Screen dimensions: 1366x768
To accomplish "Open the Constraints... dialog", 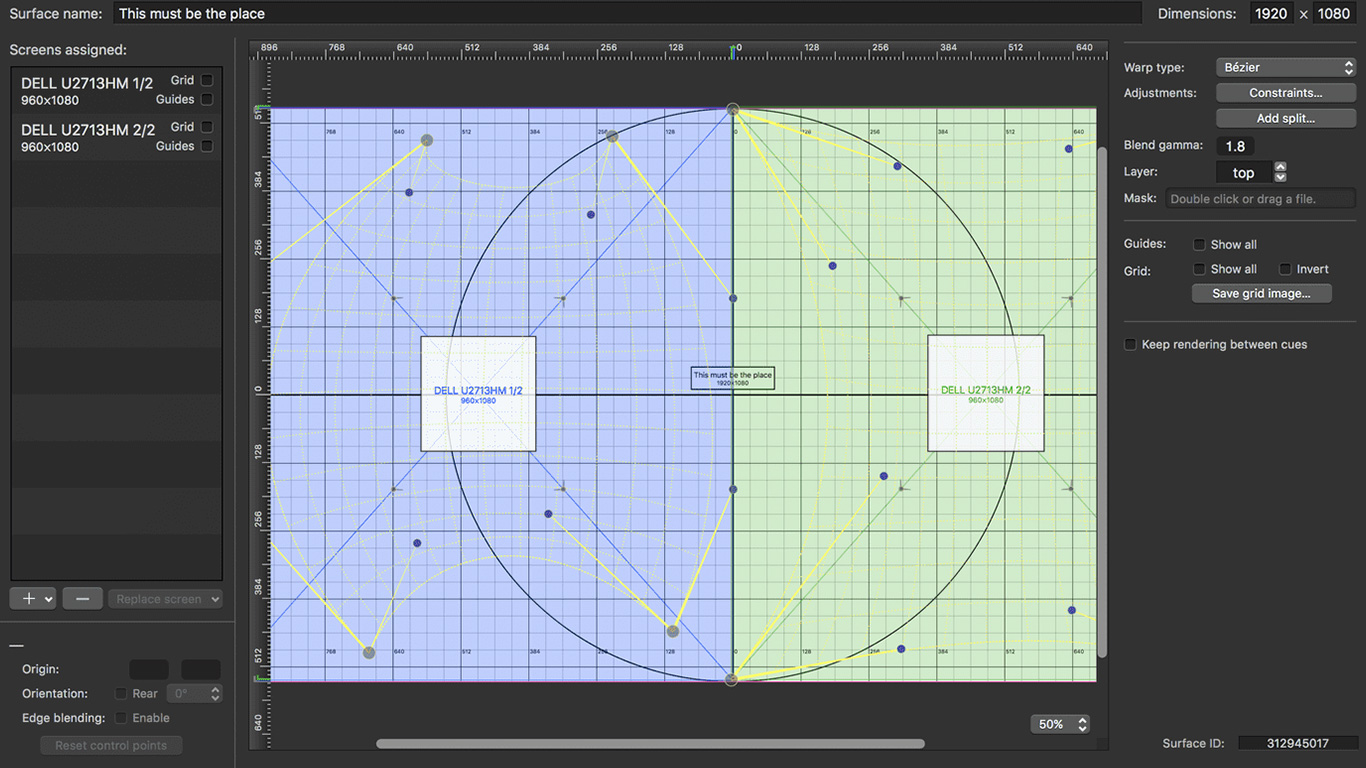I will [x=1285, y=93].
